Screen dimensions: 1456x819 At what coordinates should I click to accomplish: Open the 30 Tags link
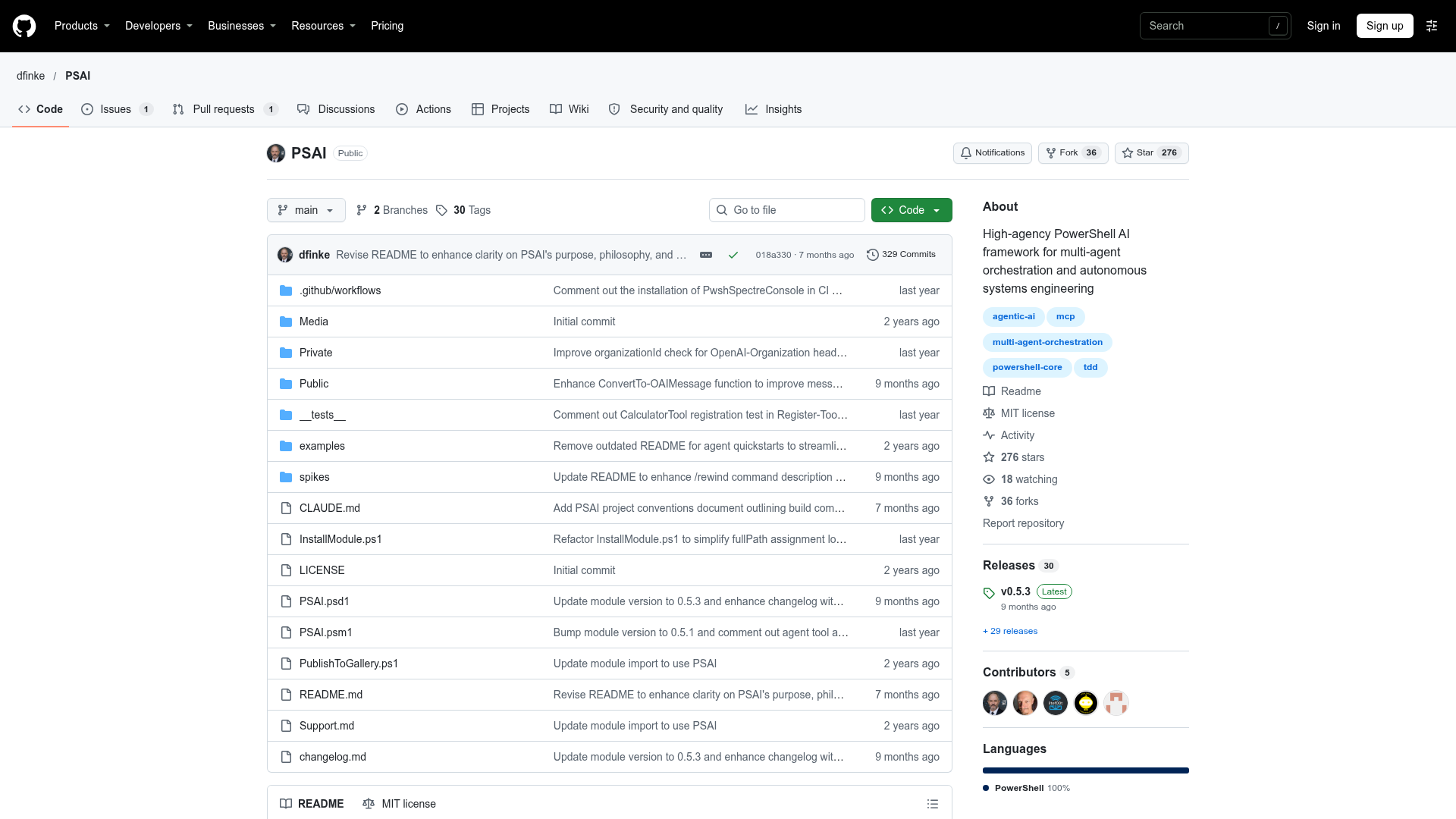463,210
